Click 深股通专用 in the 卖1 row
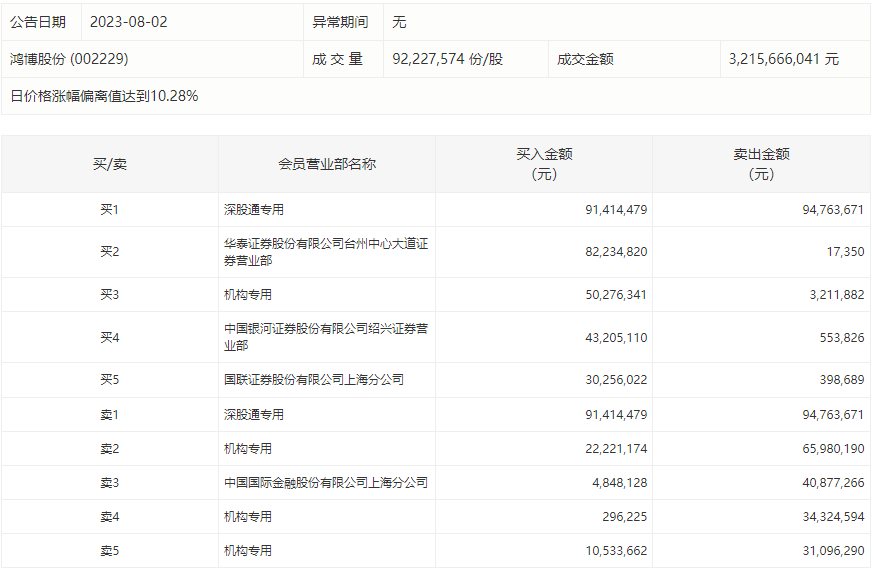Image resolution: width=874 pixels, height=568 pixels. pyautogui.click(x=254, y=415)
